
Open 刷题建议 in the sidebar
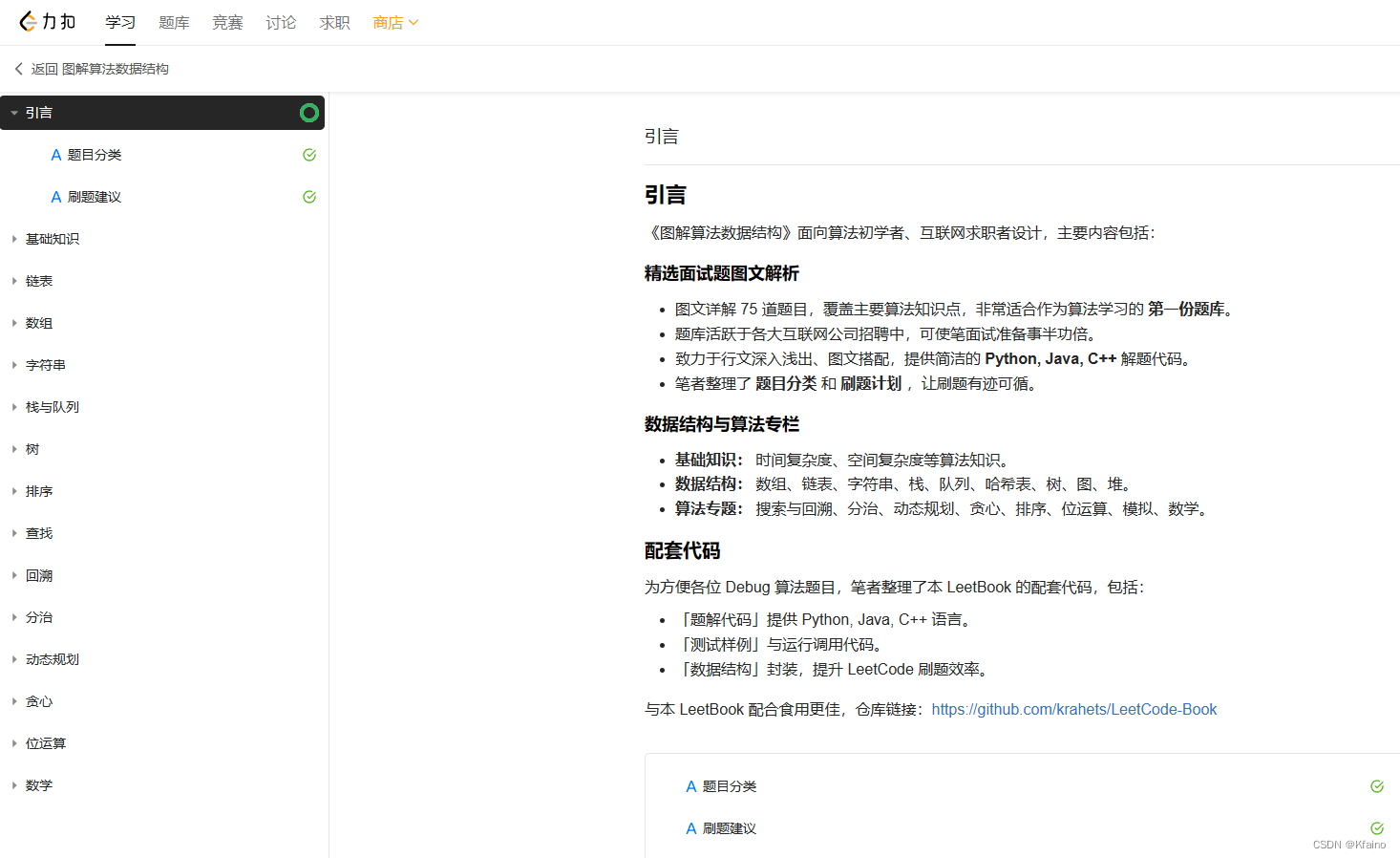point(95,197)
